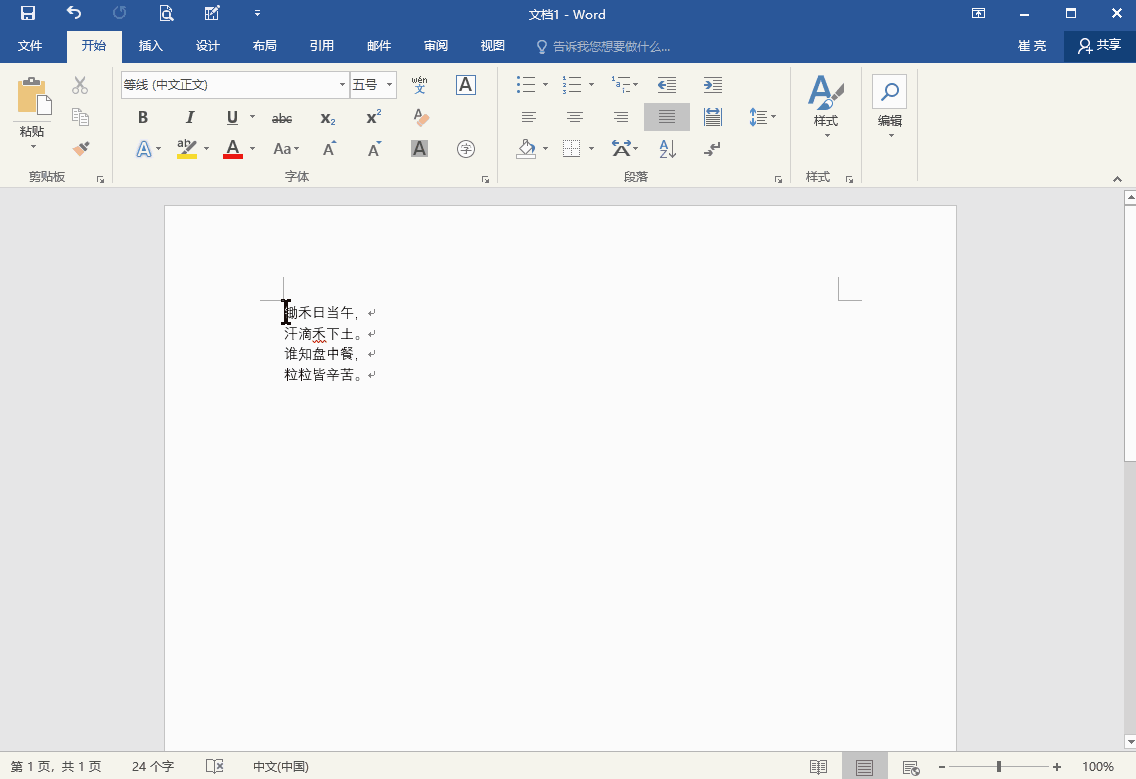1136x779 pixels.
Task: Toggle Strikethrough formatting
Action: pos(282,118)
